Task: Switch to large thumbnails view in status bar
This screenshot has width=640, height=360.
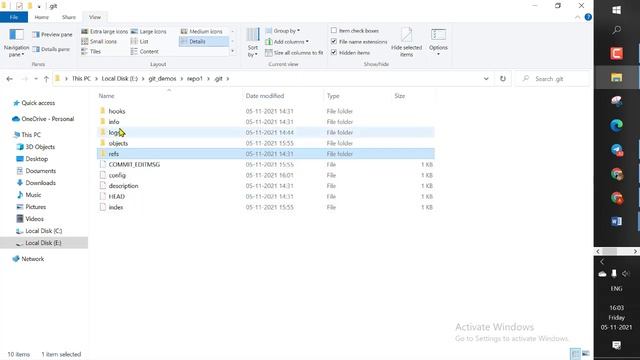Action: (x=586, y=353)
